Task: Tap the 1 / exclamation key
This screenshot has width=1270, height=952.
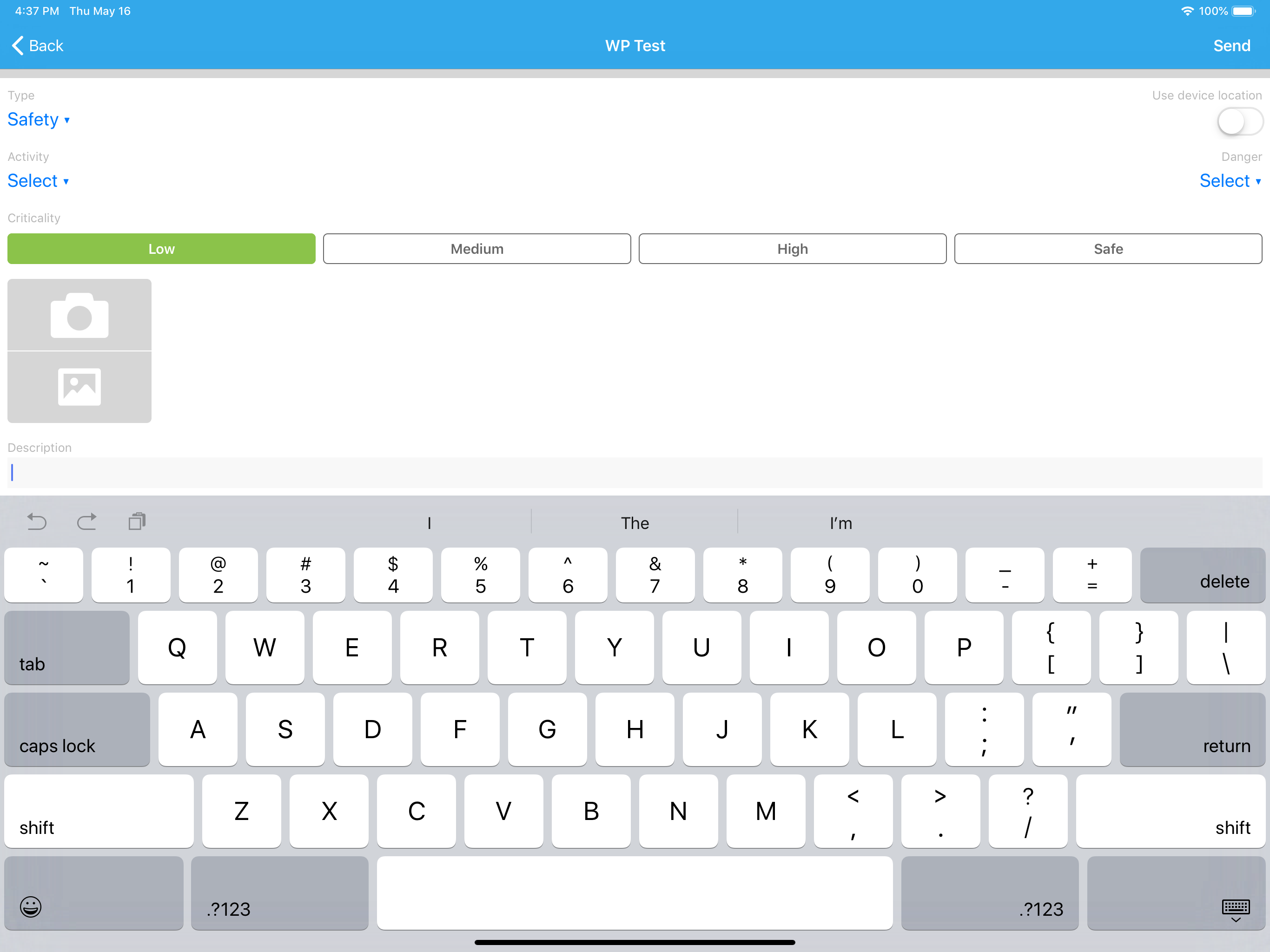Action: tap(131, 575)
